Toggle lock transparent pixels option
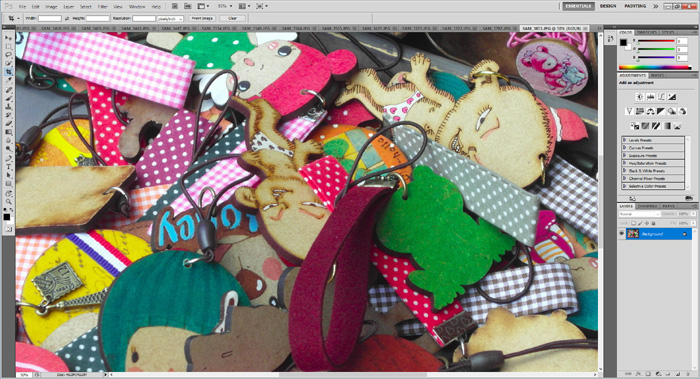Viewport: 700px width, 379px height. [x=633, y=223]
